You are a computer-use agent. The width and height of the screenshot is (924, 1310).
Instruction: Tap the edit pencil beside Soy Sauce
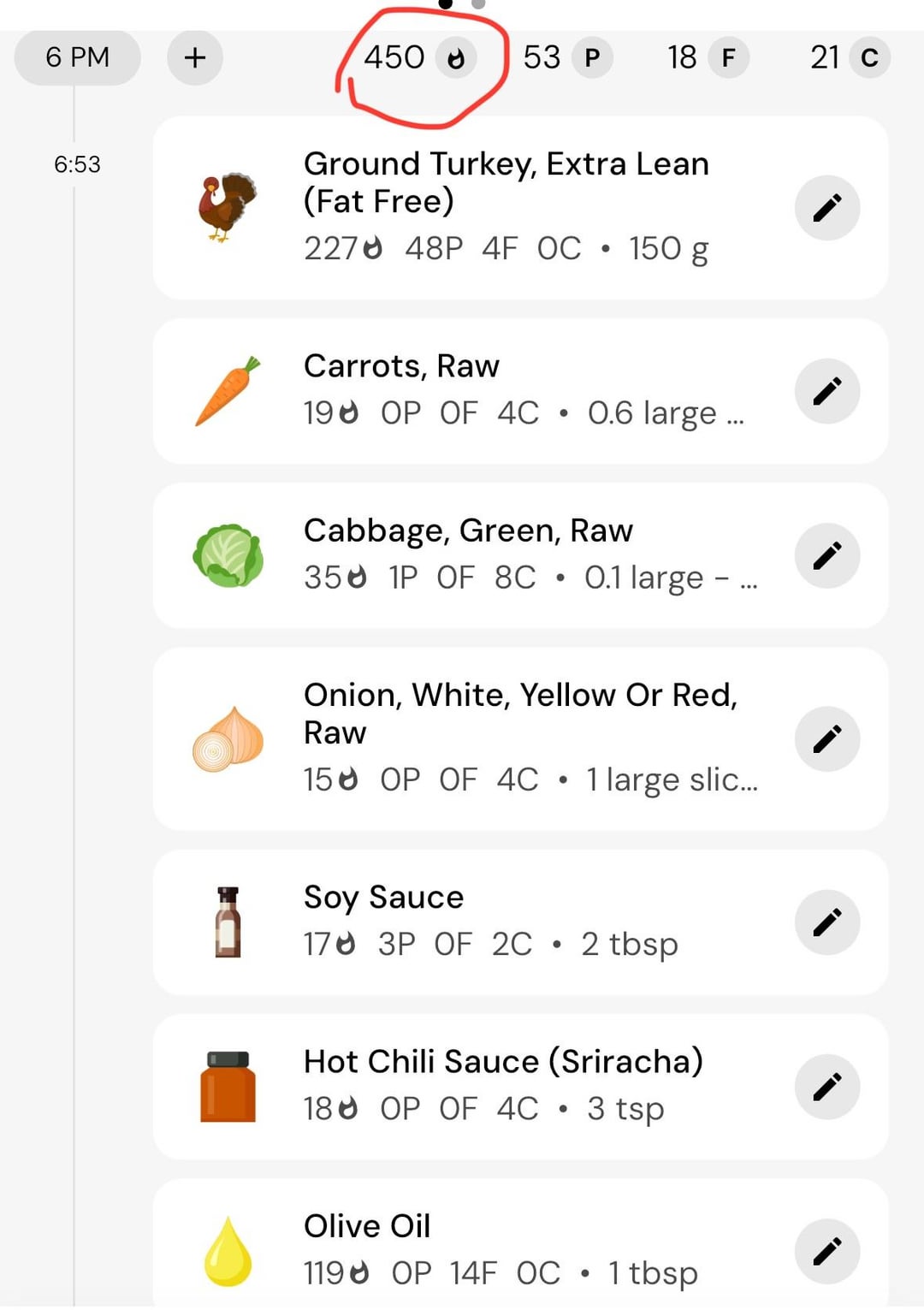point(827,922)
